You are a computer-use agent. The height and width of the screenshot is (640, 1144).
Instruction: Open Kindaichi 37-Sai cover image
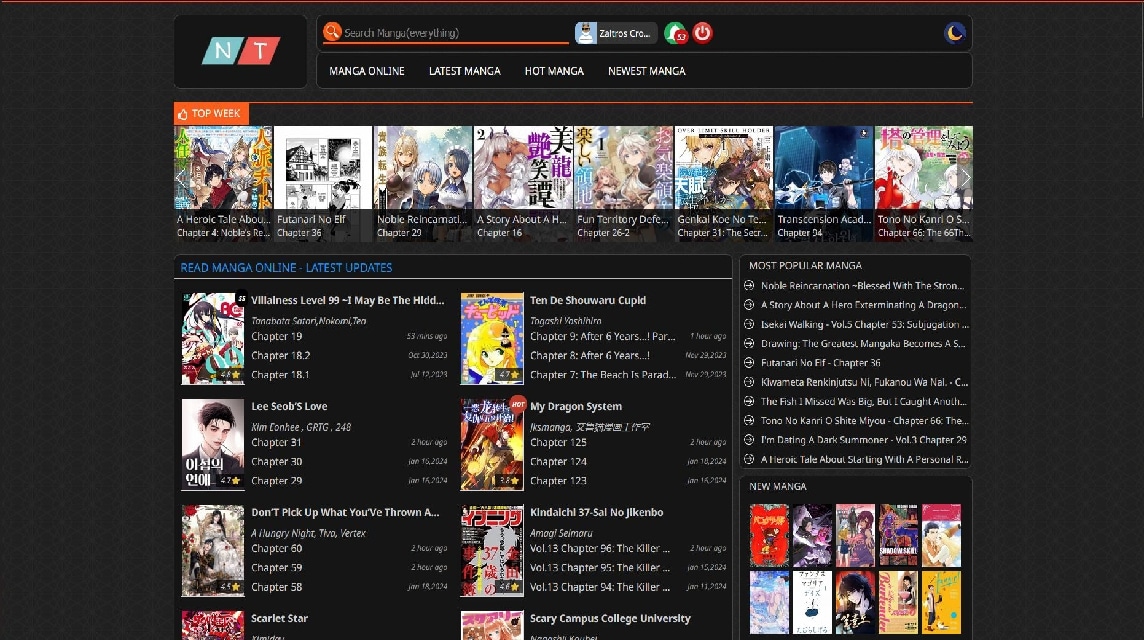coord(492,550)
